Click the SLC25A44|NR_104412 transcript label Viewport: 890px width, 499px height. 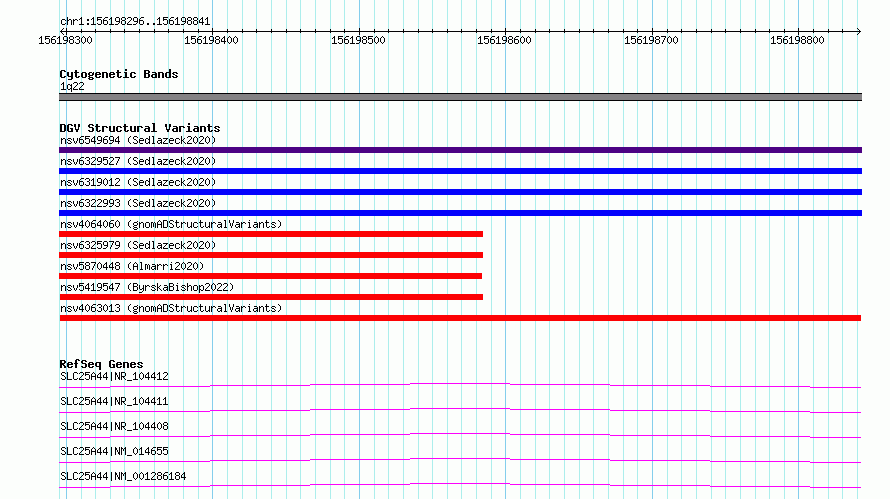pyautogui.click(x=114, y=376)
